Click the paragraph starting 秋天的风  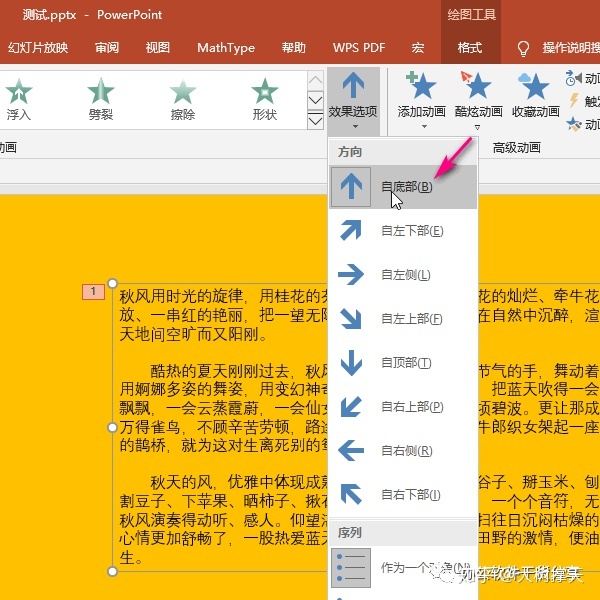tap(223, 520)
